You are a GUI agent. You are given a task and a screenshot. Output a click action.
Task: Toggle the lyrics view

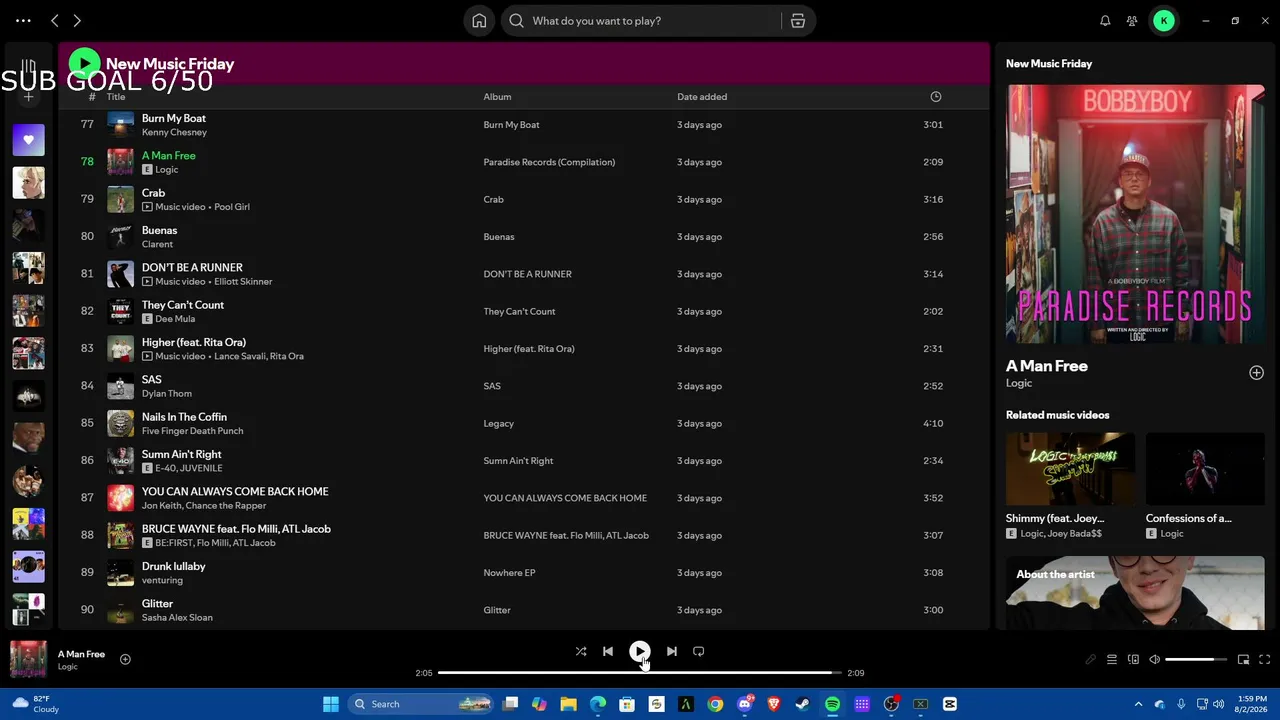tap(1090, 660)
